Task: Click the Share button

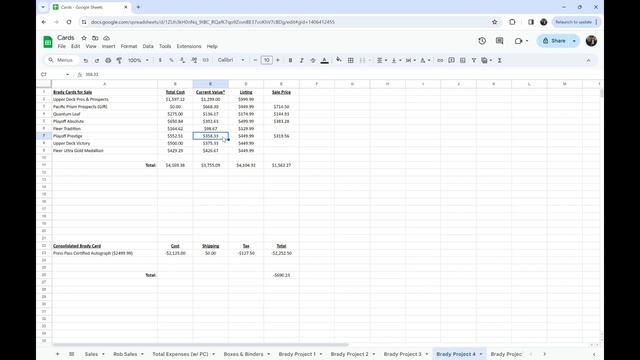Action: (x=554, y=41)
